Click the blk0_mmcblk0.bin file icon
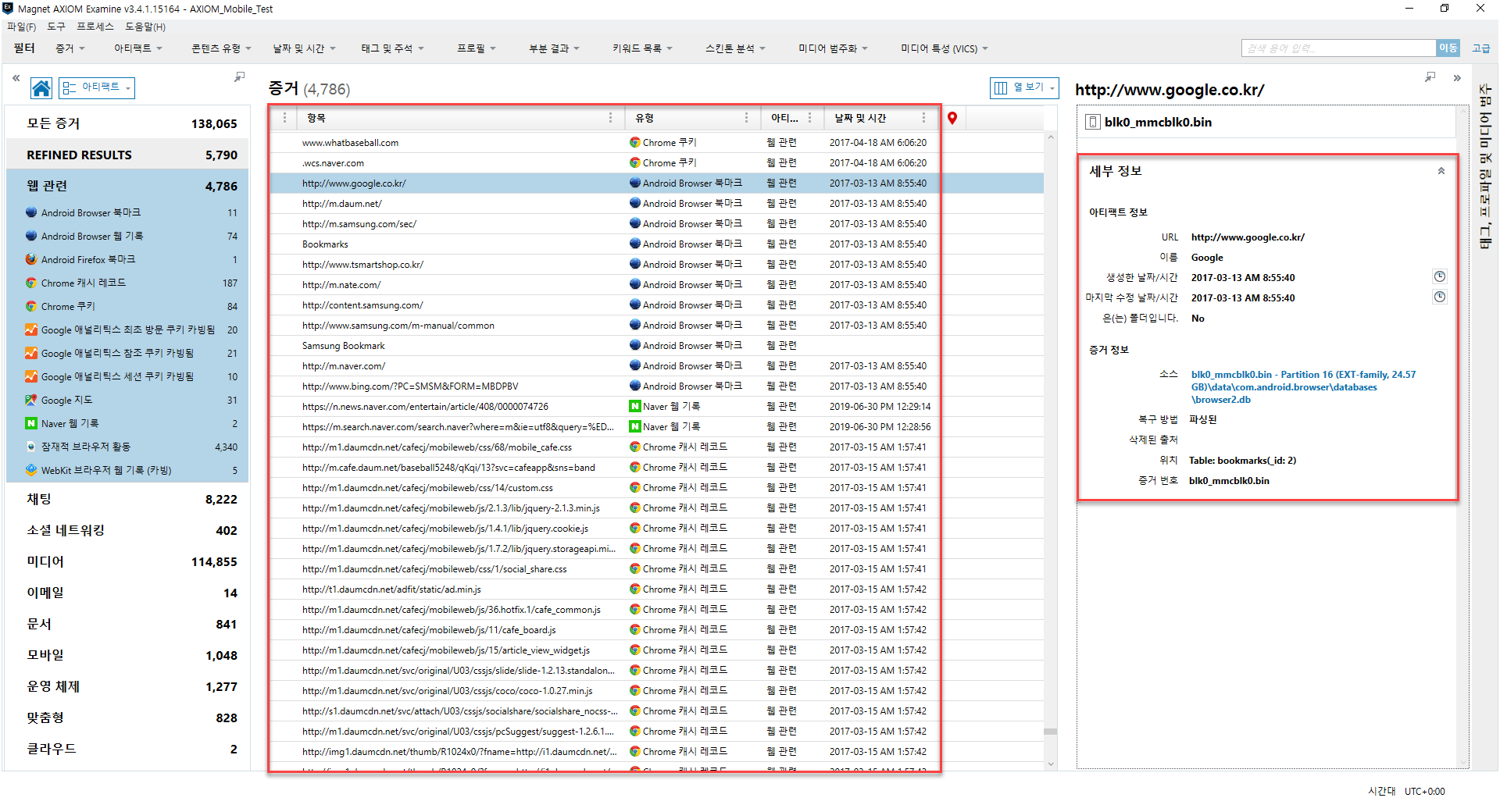The image size is (1500, 812). tap(1093, 122)
